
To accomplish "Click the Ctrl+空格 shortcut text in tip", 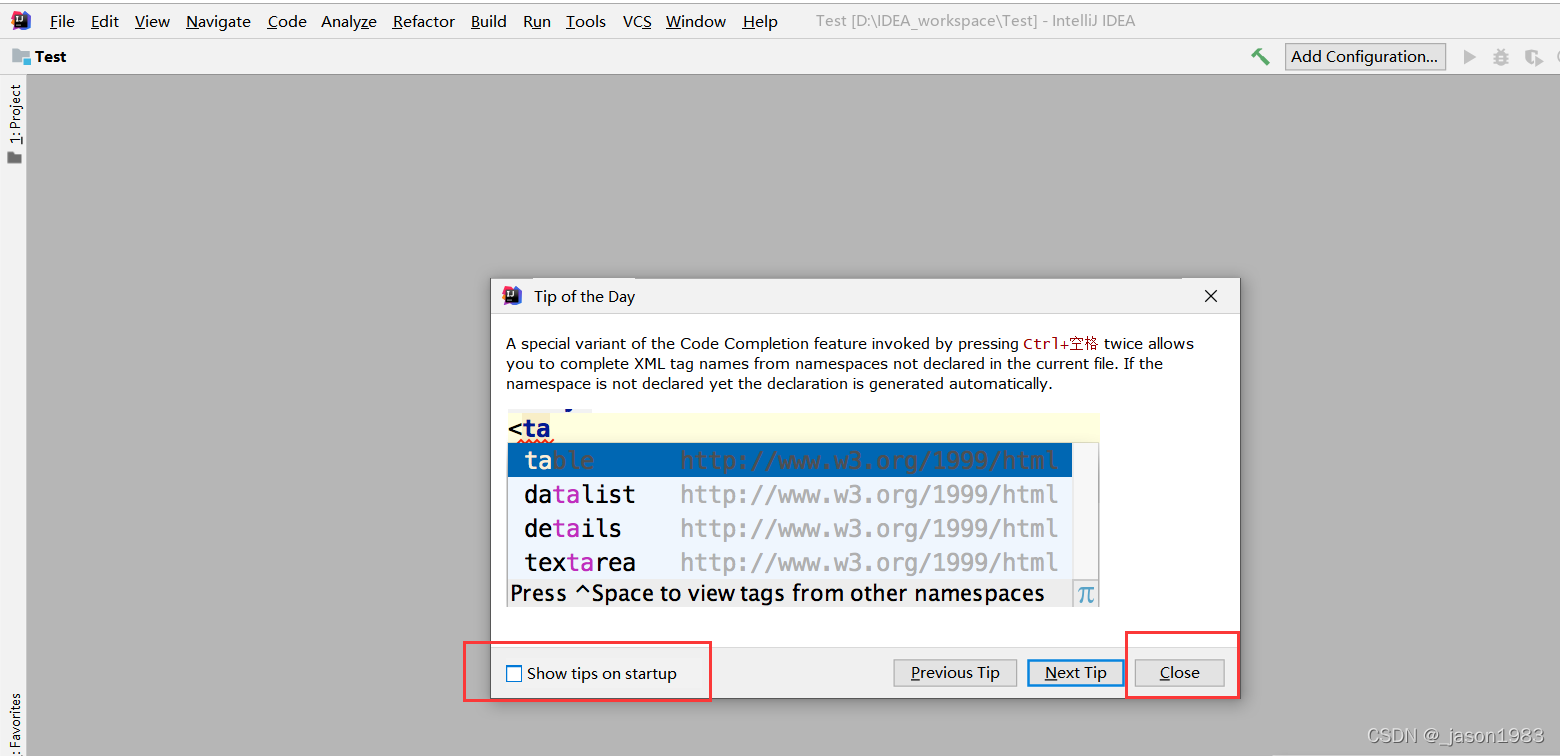I will coord(1060,344).
